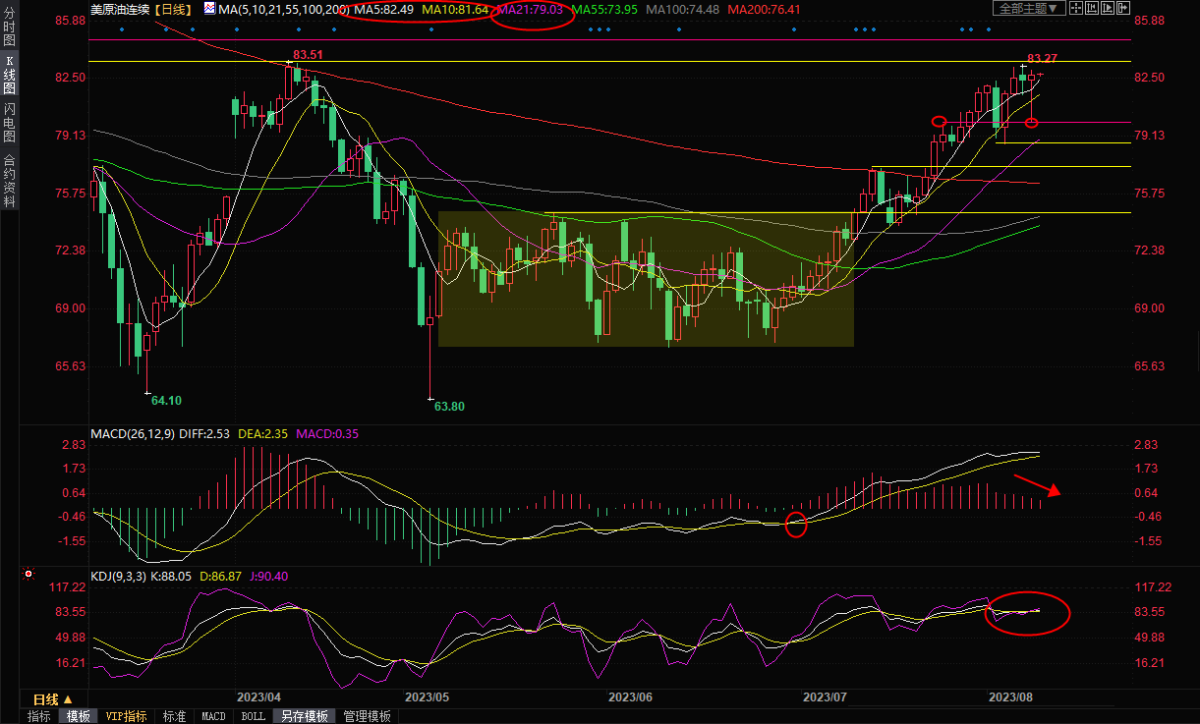The height and width of the screenshot is (724, 1200).
Task: Click the second chart tool icon after crosshair
Action: [1090, 8]
